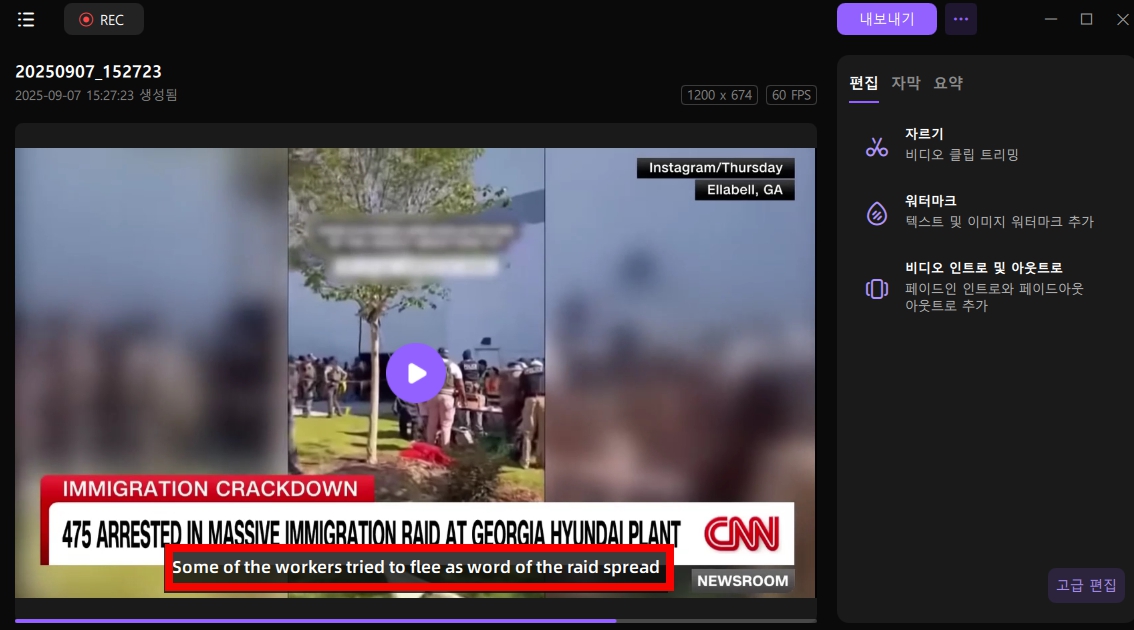Open the three-dot more options menu

coord(960,19)
